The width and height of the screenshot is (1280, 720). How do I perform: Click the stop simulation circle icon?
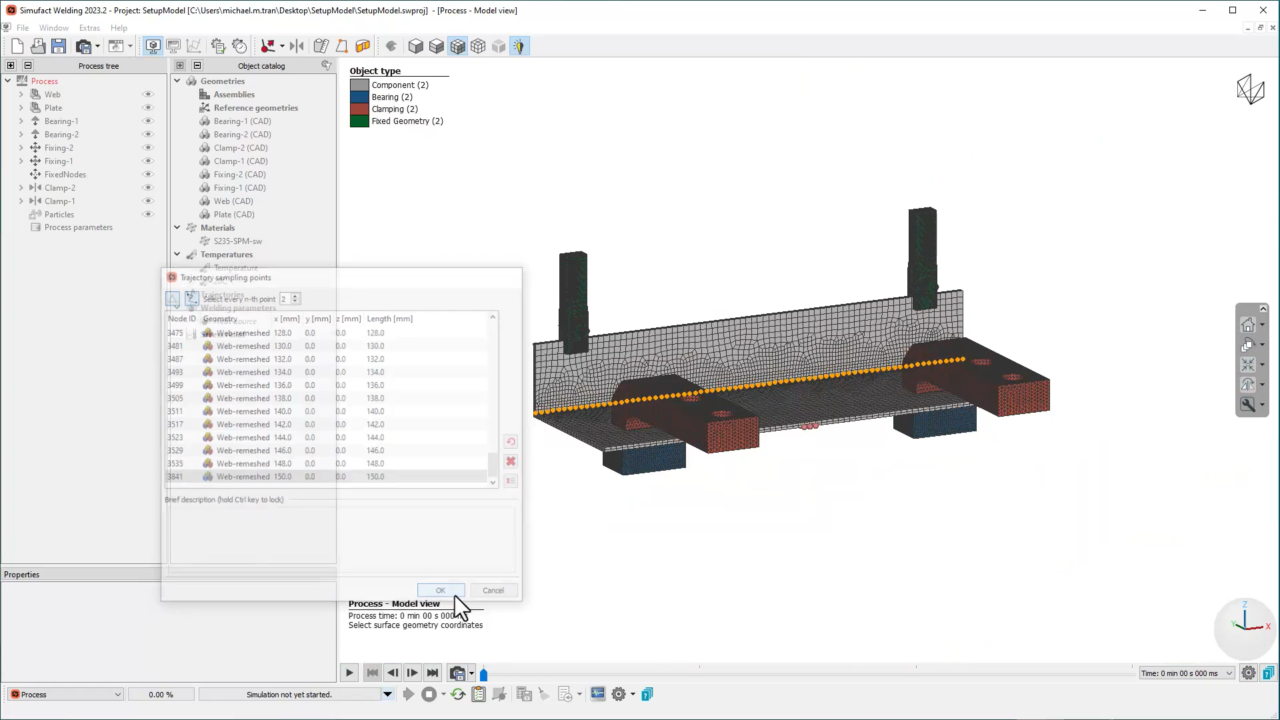(429, 694)
